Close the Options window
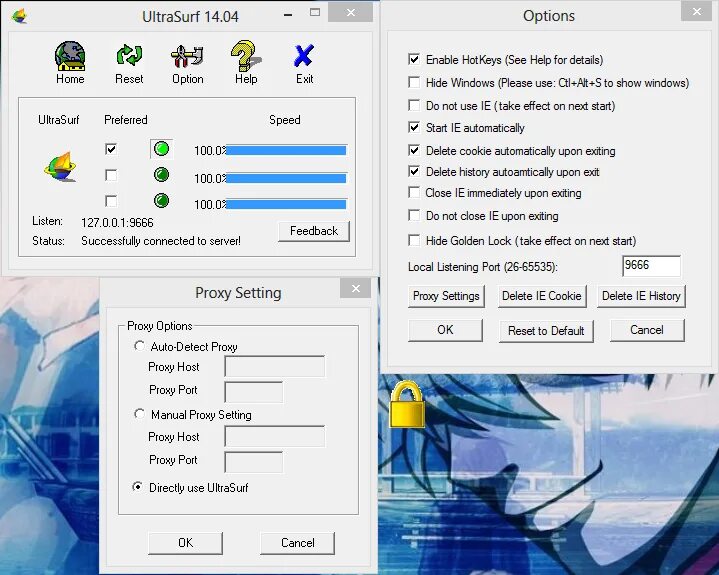719x575 pixels. [x=697, y=12]
